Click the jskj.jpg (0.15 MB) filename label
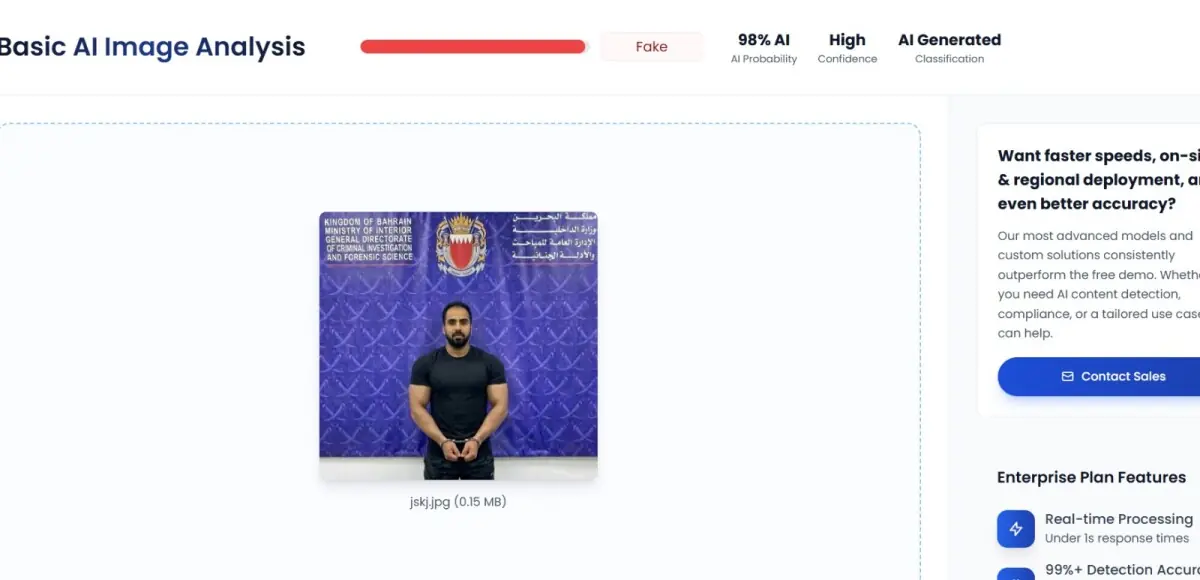1200x580 pixels. click(458, 502)
